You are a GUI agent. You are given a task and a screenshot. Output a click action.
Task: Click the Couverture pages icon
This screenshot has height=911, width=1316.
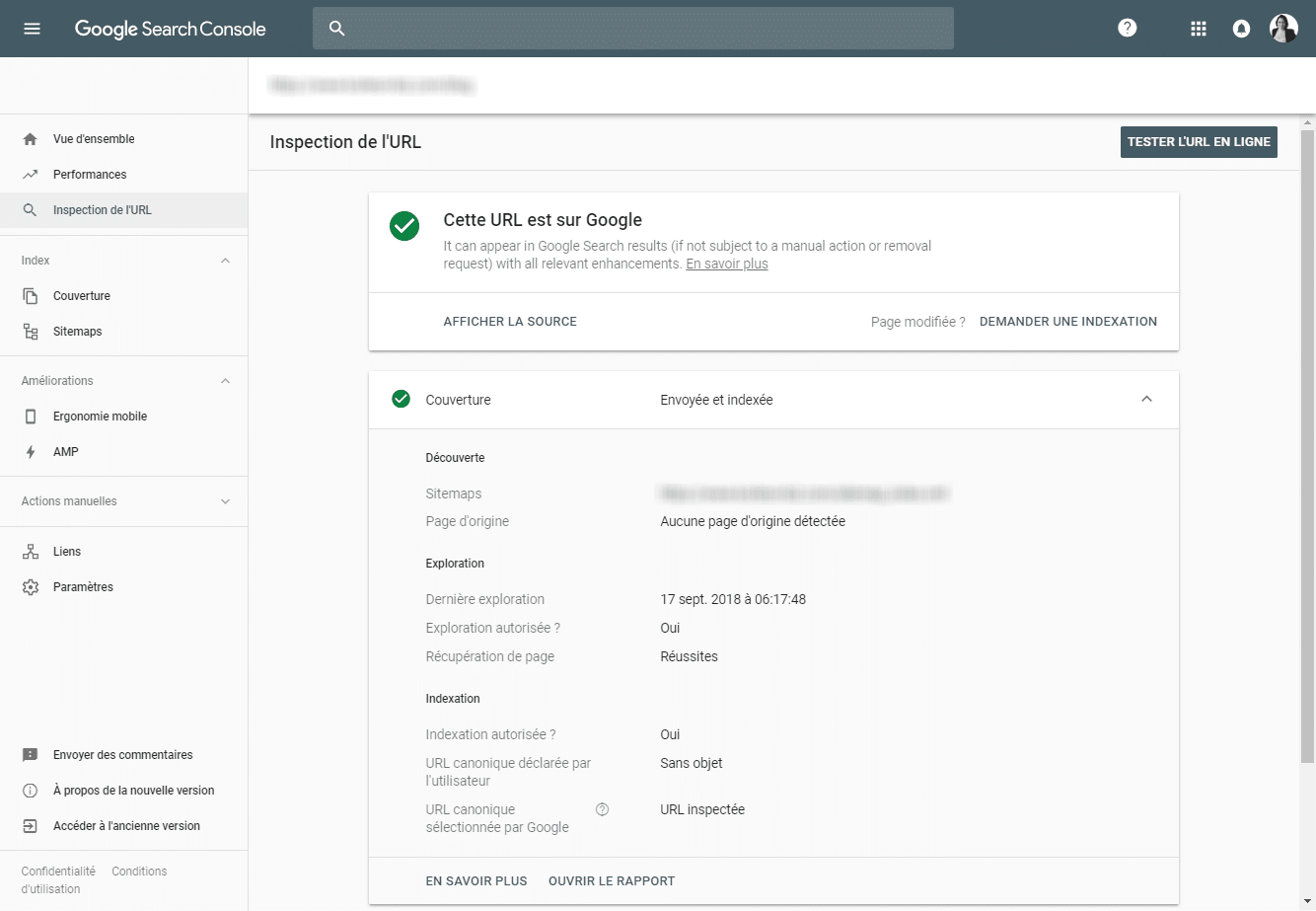pyautogui.click(x=31, y=296)
